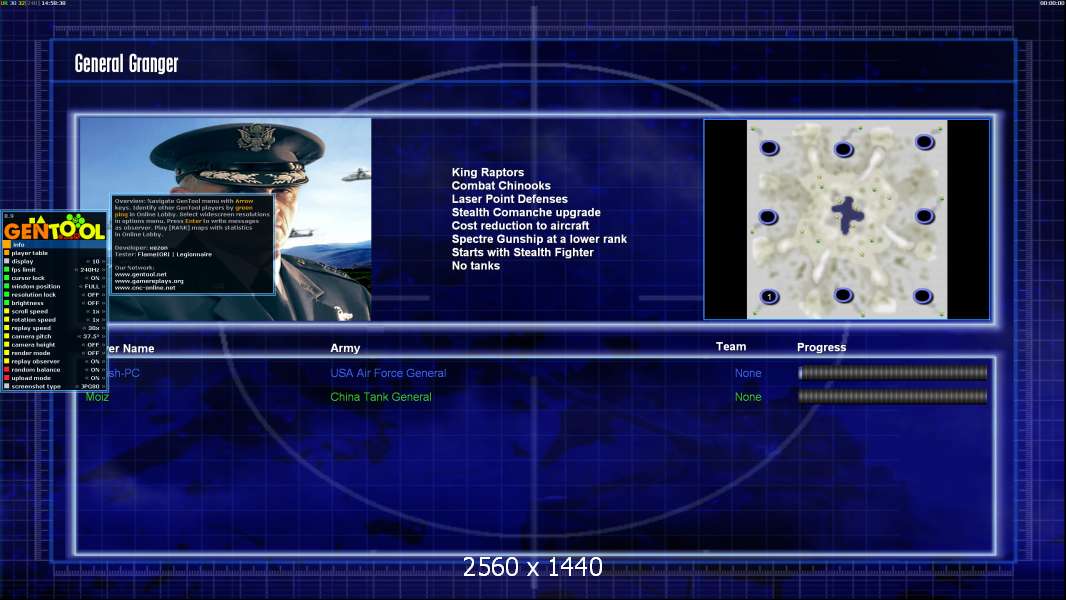
Task: Click the grey square beside display
Action: tap(7, 261)
